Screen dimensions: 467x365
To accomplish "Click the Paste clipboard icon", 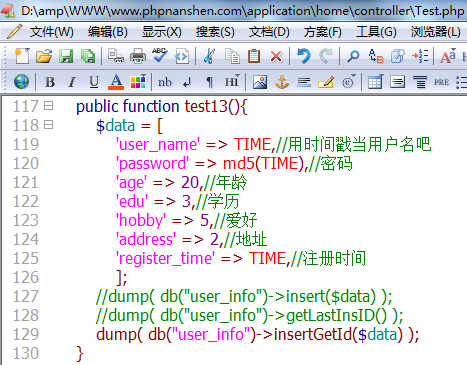I will (254, 56).
